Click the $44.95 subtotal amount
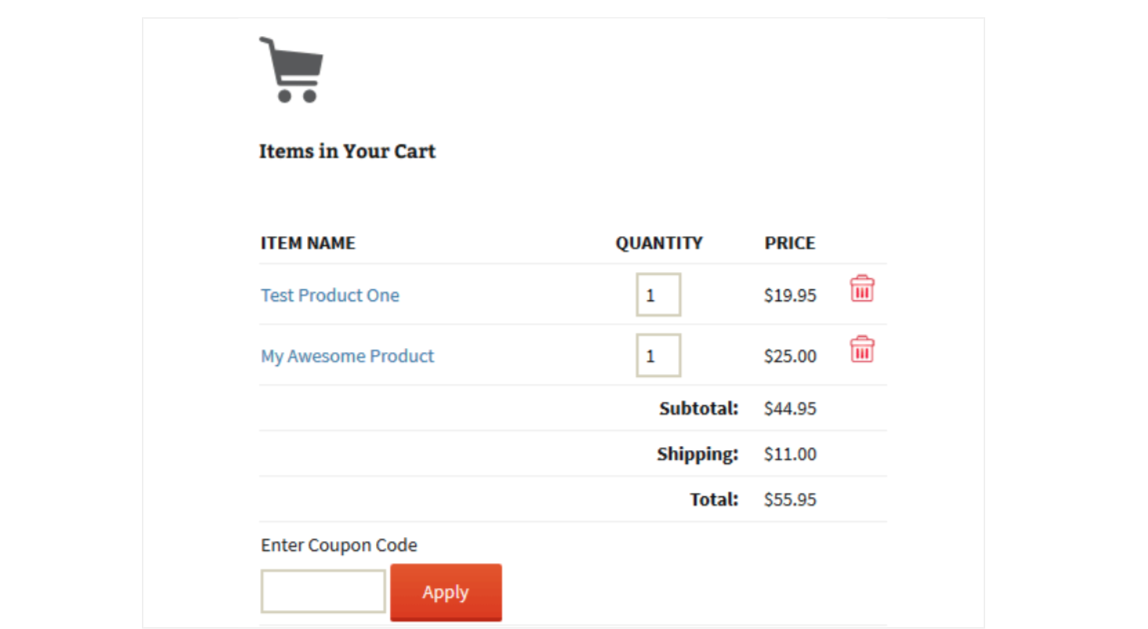 pos(790,408)
